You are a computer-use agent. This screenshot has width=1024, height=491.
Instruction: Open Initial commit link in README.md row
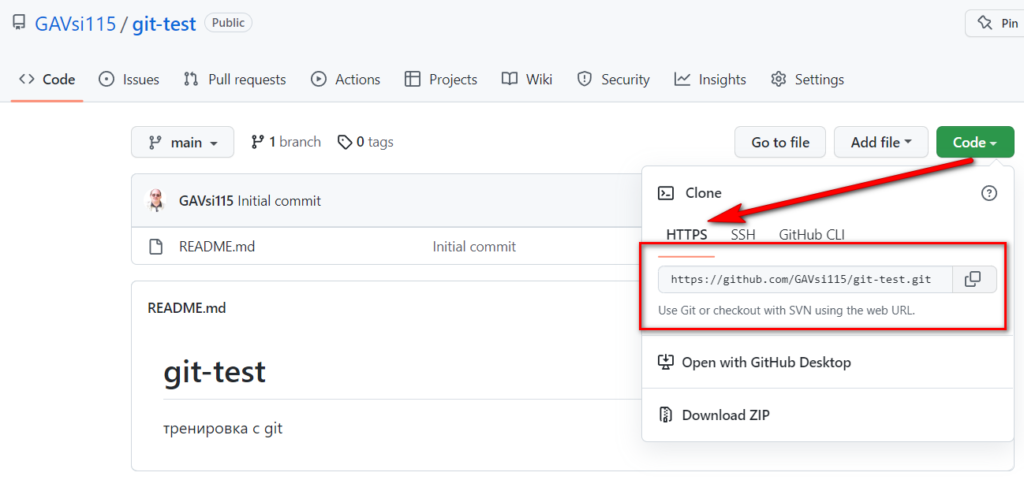click(x=474, y=247)
